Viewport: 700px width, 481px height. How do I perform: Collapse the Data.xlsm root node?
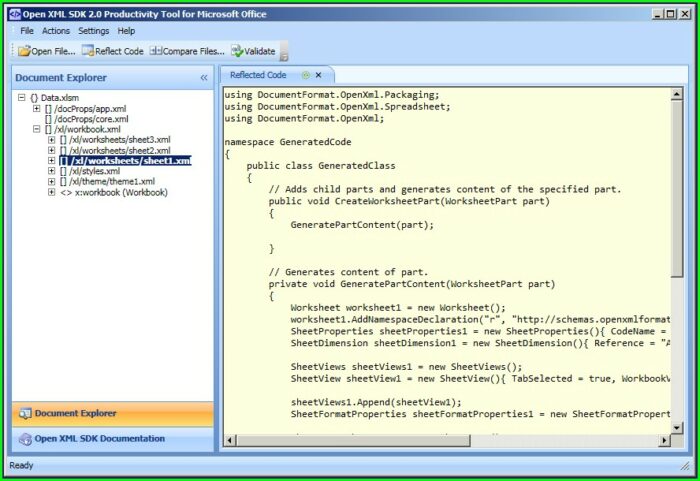tap(21, 97)
